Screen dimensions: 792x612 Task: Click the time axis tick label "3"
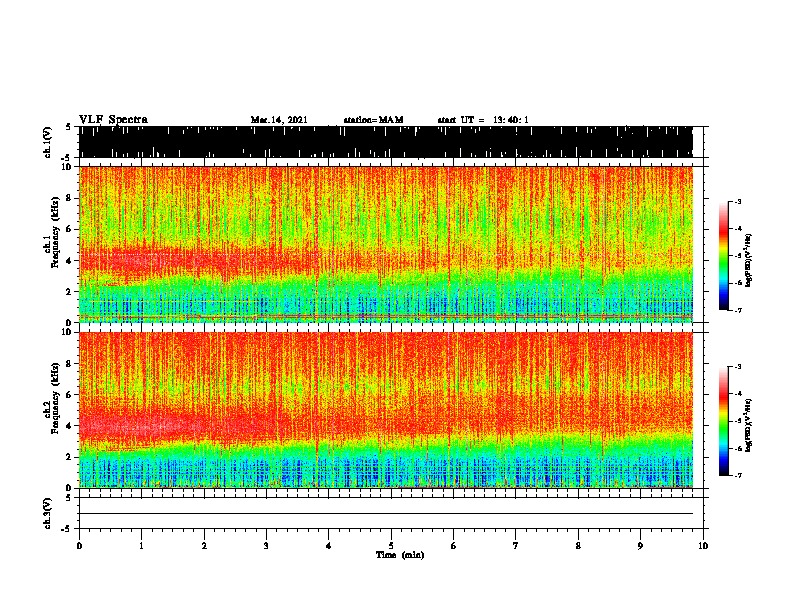click(266, 546)
